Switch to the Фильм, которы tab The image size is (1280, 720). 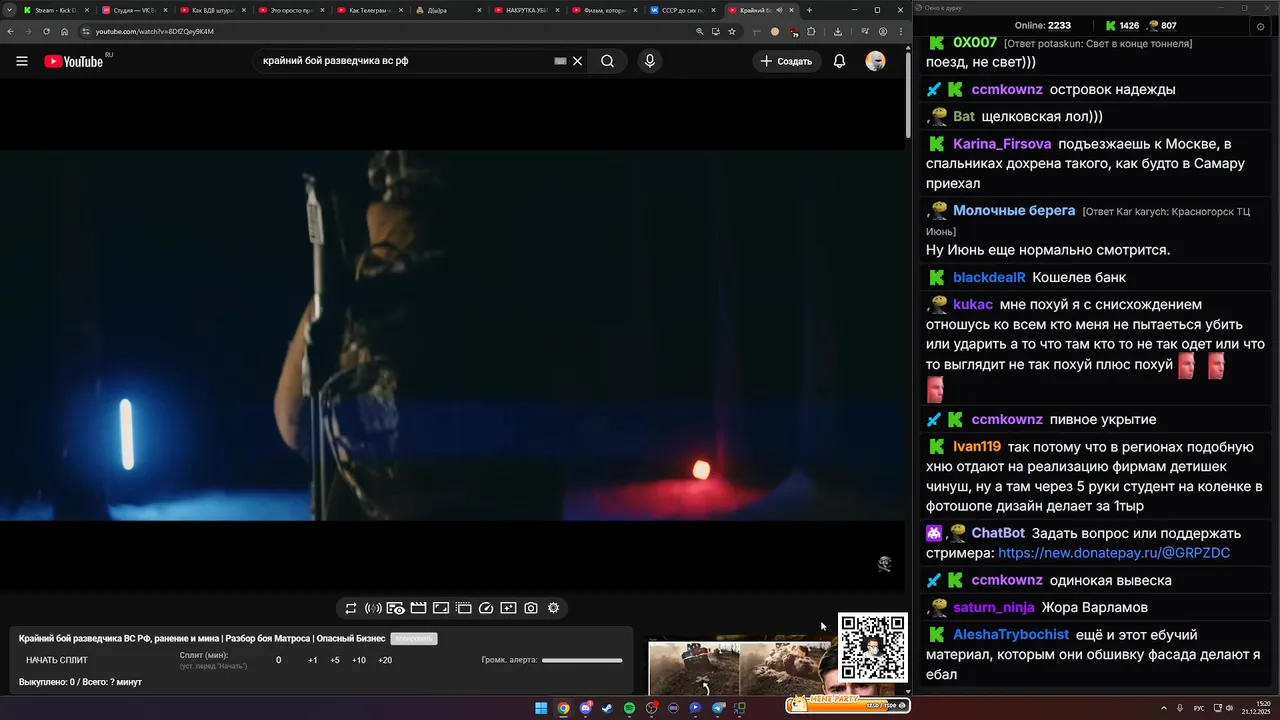point(604,10)
